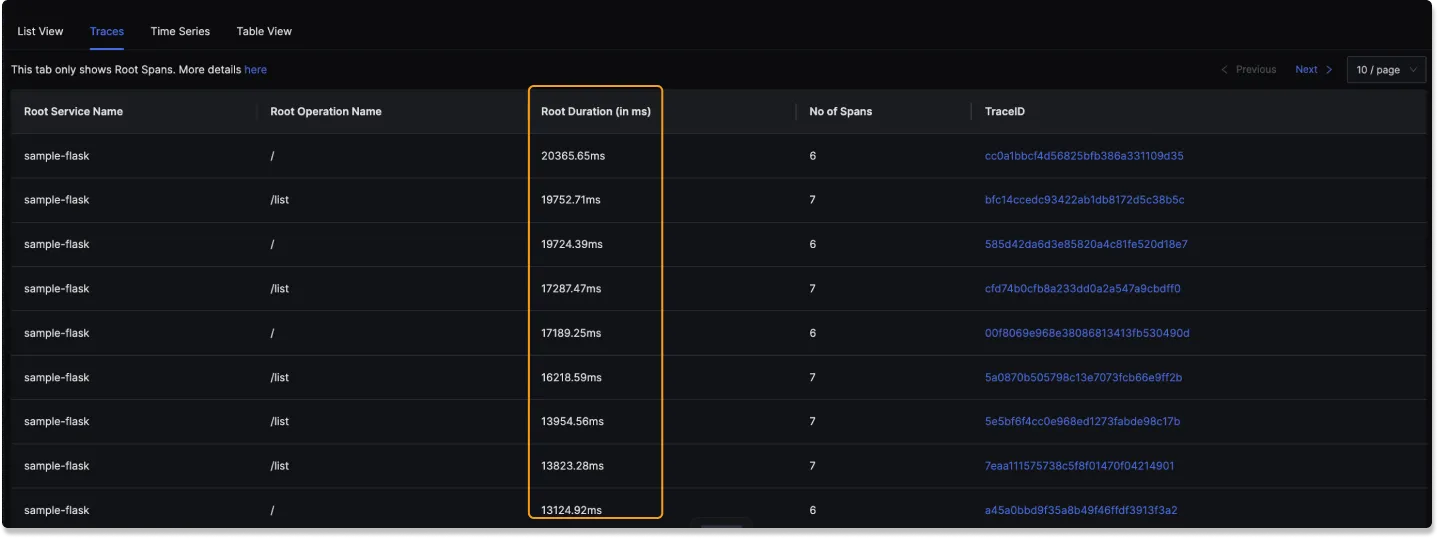Click the /list operation in the 13823.28ms row

(280, 466)
